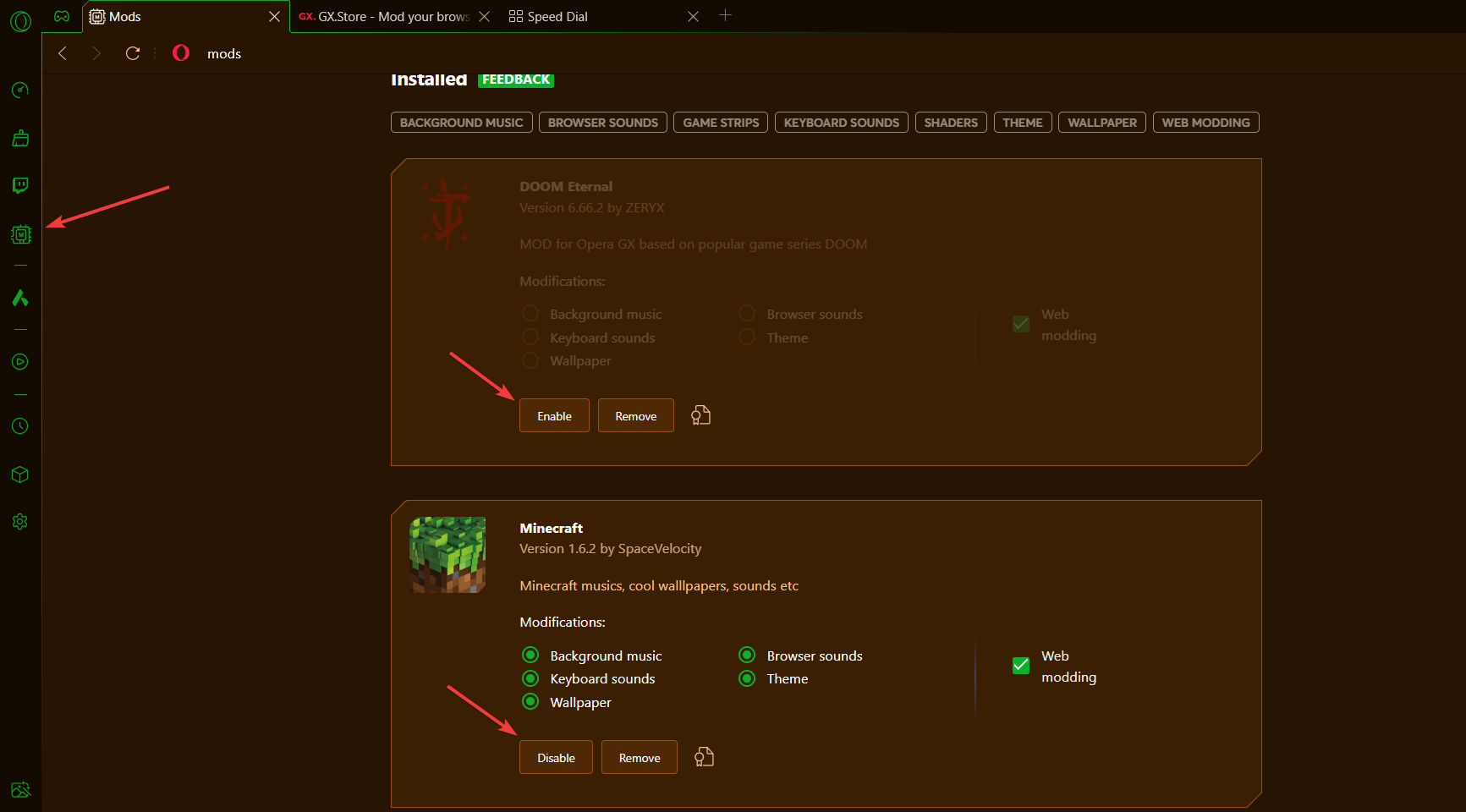Screen dimensions: 1466x812
Task: Open GX Corner gamepad tab icon
Action: (62, 16)
